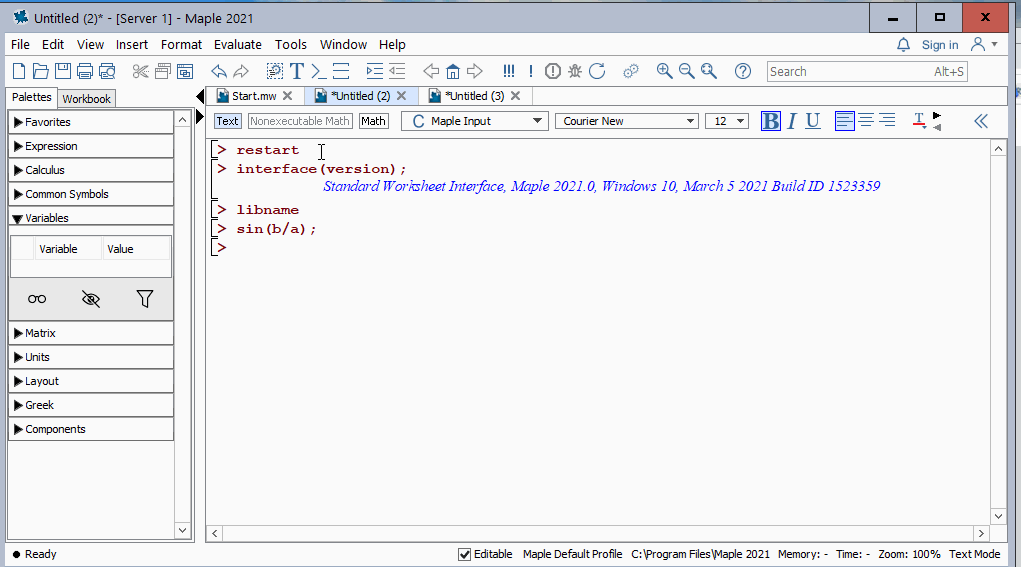Click the Text mode button
1021x567 pixels.
[x=227, y=121]
